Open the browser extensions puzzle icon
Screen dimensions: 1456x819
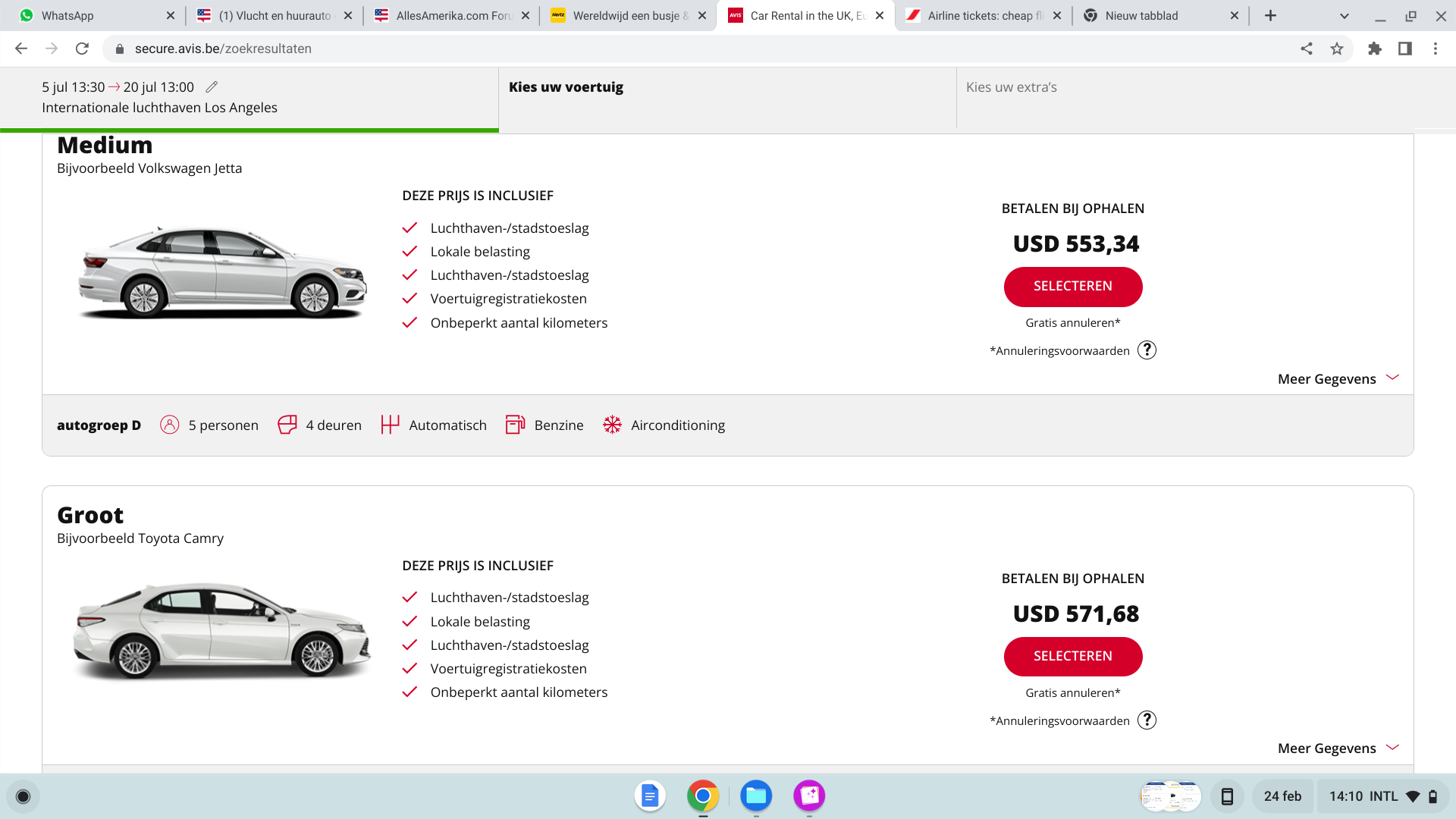pyautogui.click(x=1375, y=49)
